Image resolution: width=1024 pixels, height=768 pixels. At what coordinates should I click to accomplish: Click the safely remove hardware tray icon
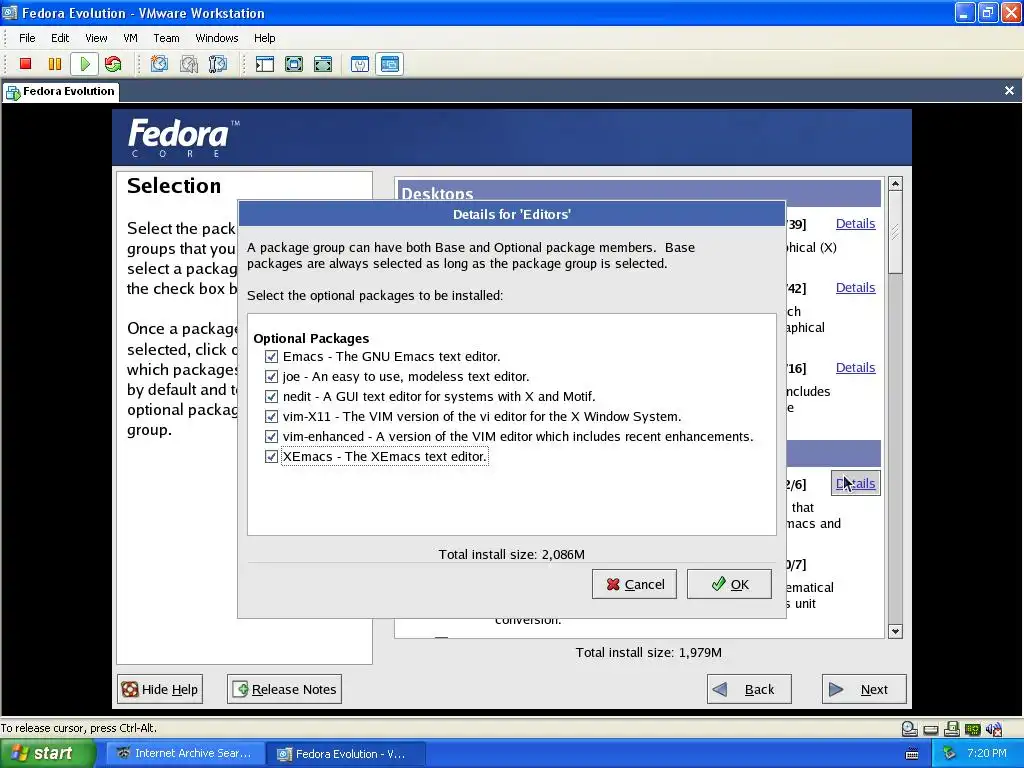click(x=950, y=754)
